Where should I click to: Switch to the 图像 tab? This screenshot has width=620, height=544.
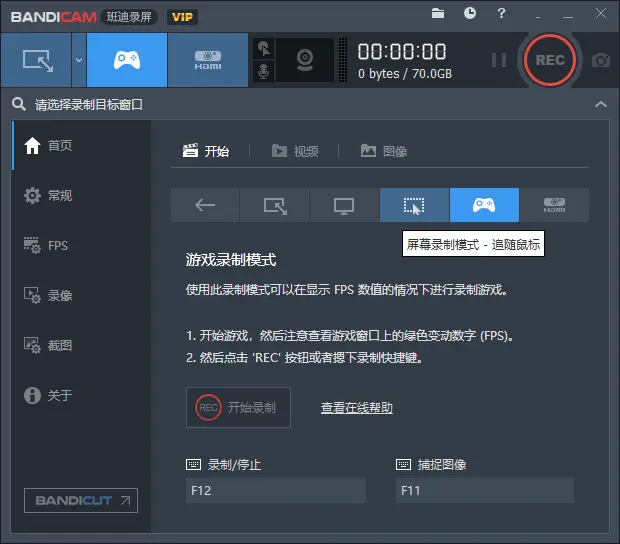click(x=384, y=151)
